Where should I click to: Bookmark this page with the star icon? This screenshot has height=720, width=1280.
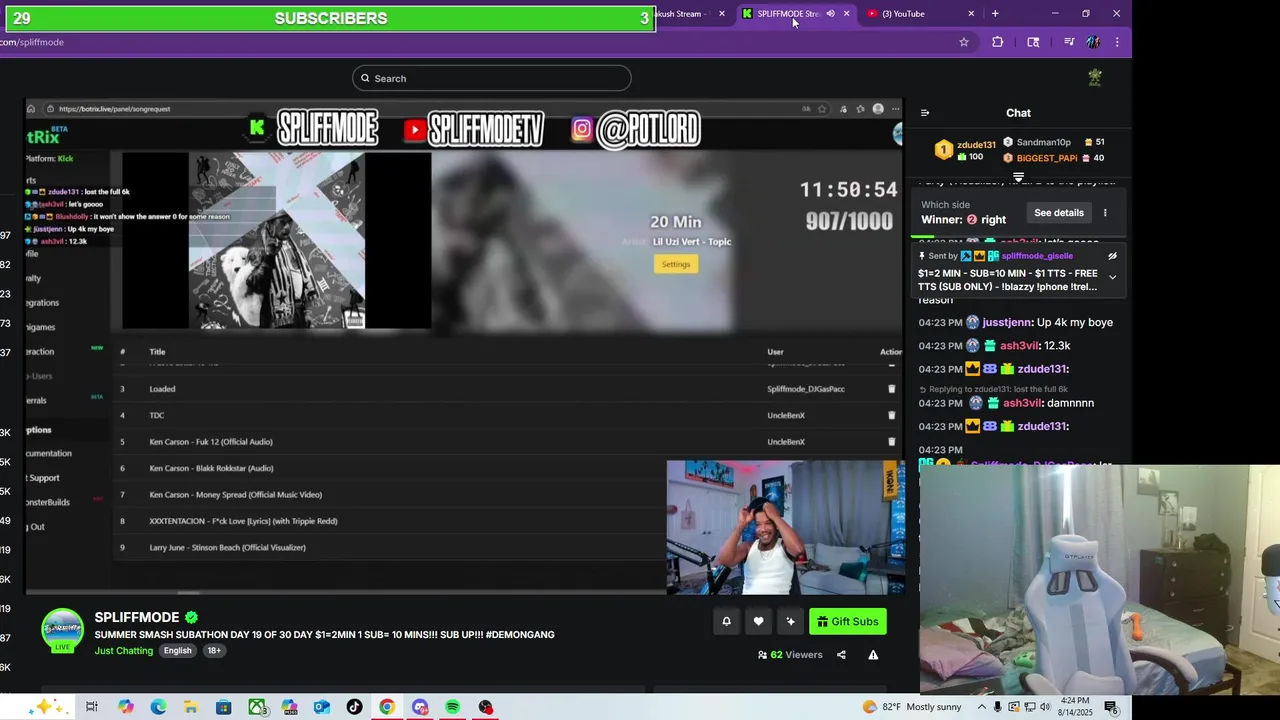pos(964,42)
